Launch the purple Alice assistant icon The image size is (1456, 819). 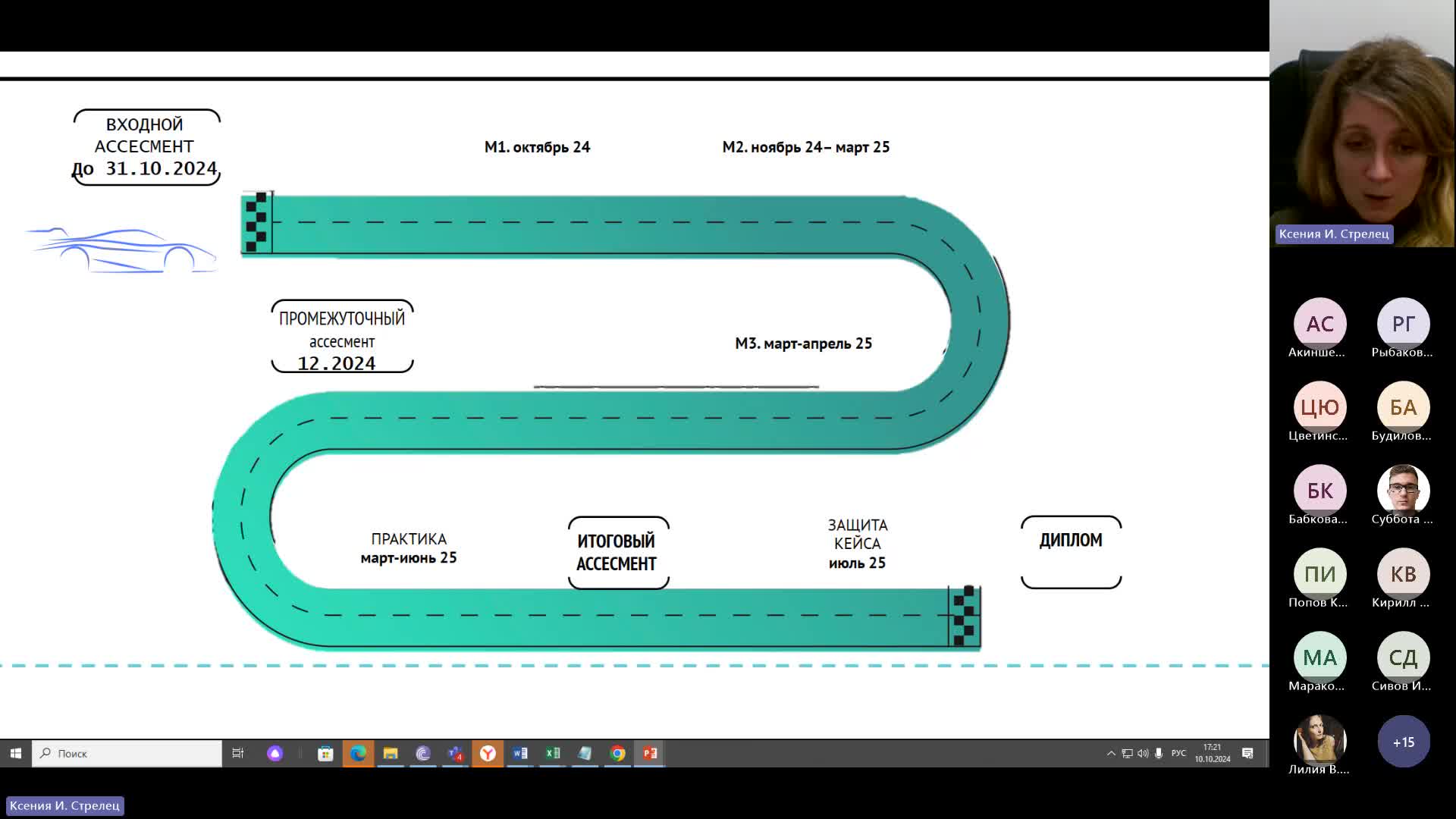click(x=275, y=753)
